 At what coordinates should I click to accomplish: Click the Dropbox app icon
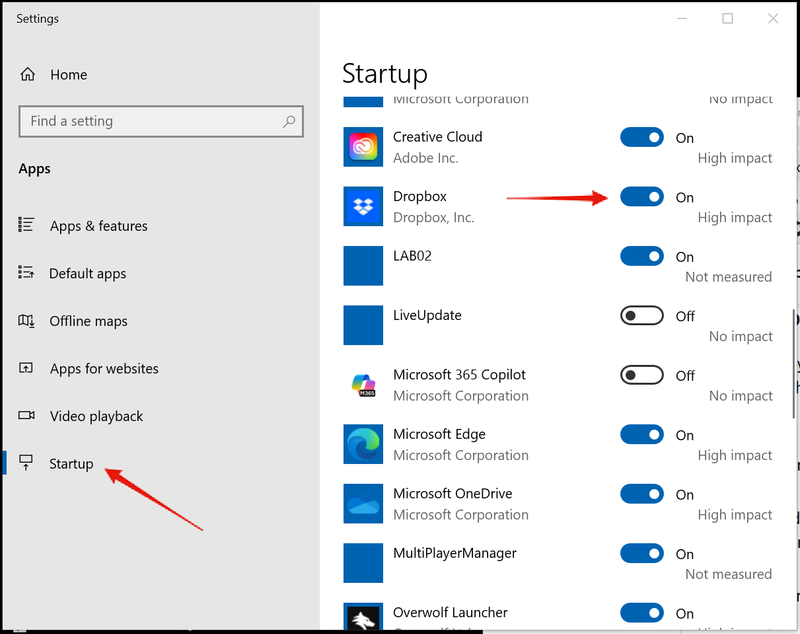point(362,207)
